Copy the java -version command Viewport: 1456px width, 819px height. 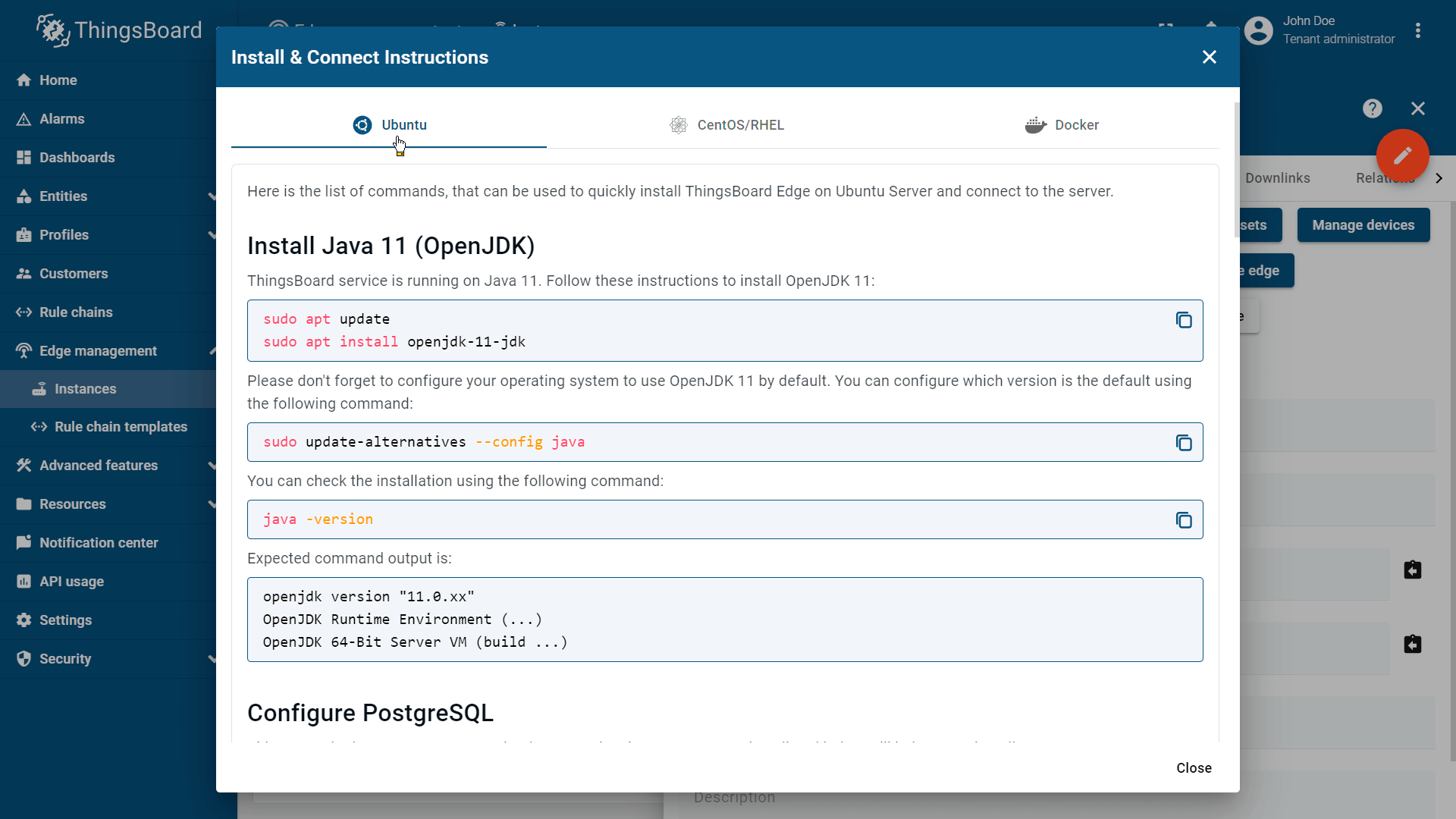tap(1184, 520)
